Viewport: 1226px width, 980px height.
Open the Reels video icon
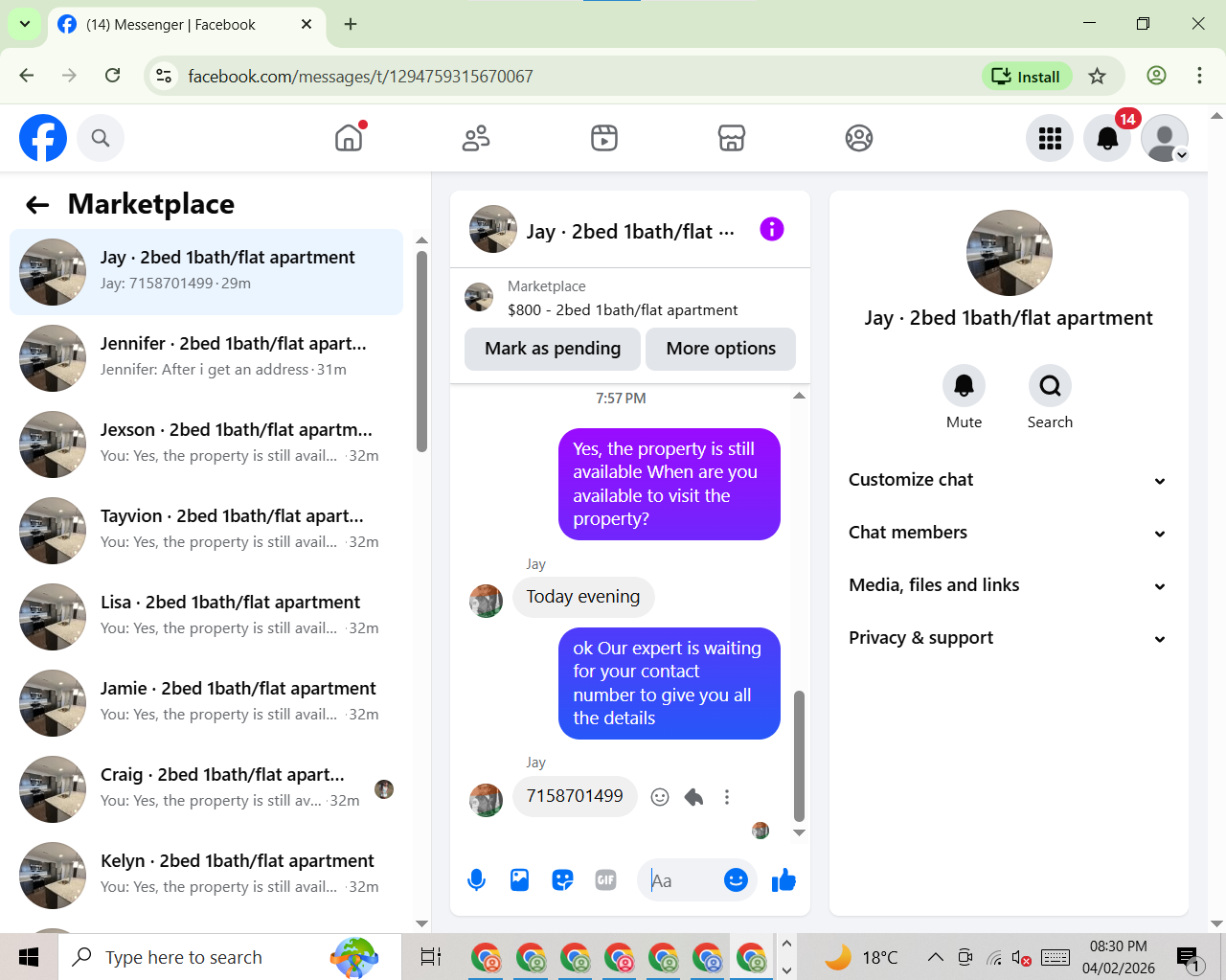coord(604,138)
